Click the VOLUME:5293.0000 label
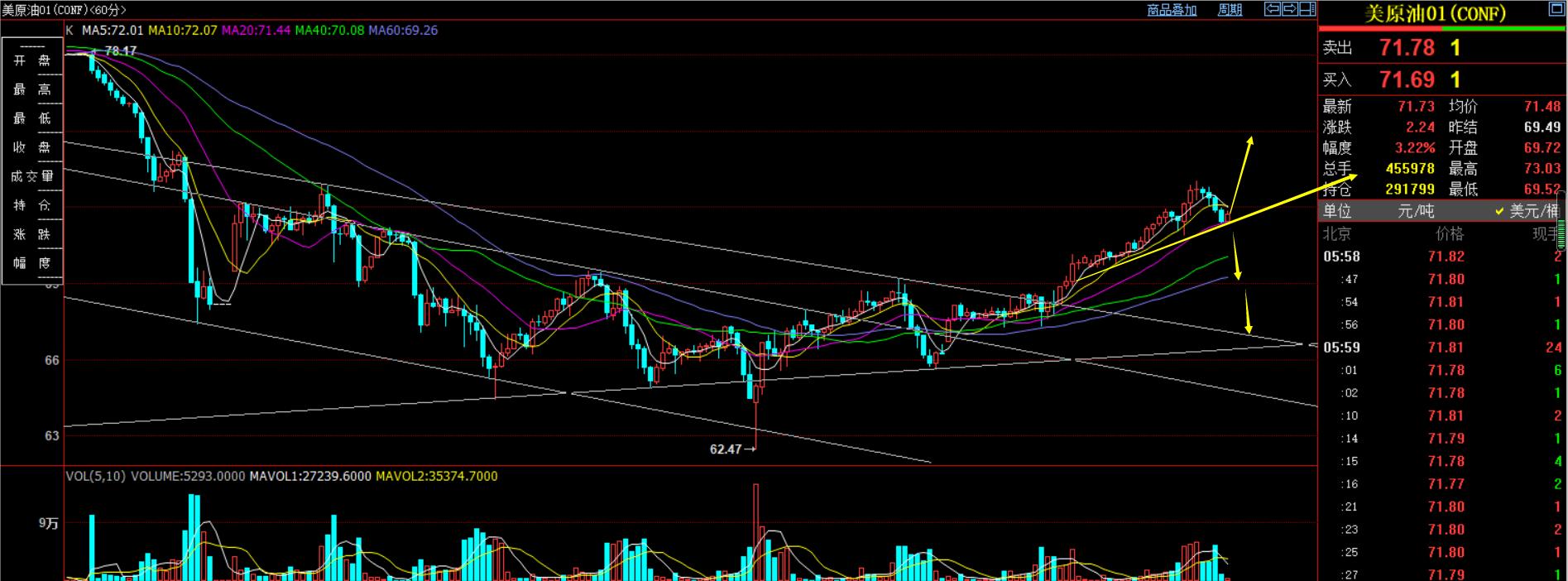The width and height of the screenshot is (1568, 581). coord(188,476)
